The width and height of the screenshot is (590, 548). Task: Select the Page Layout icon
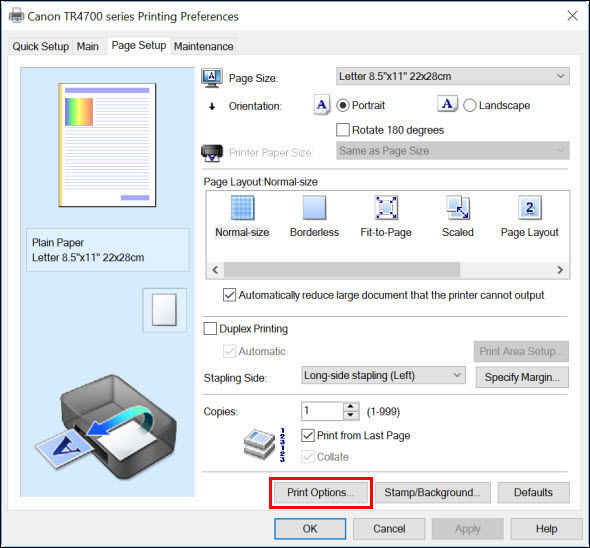coord(530,207)
